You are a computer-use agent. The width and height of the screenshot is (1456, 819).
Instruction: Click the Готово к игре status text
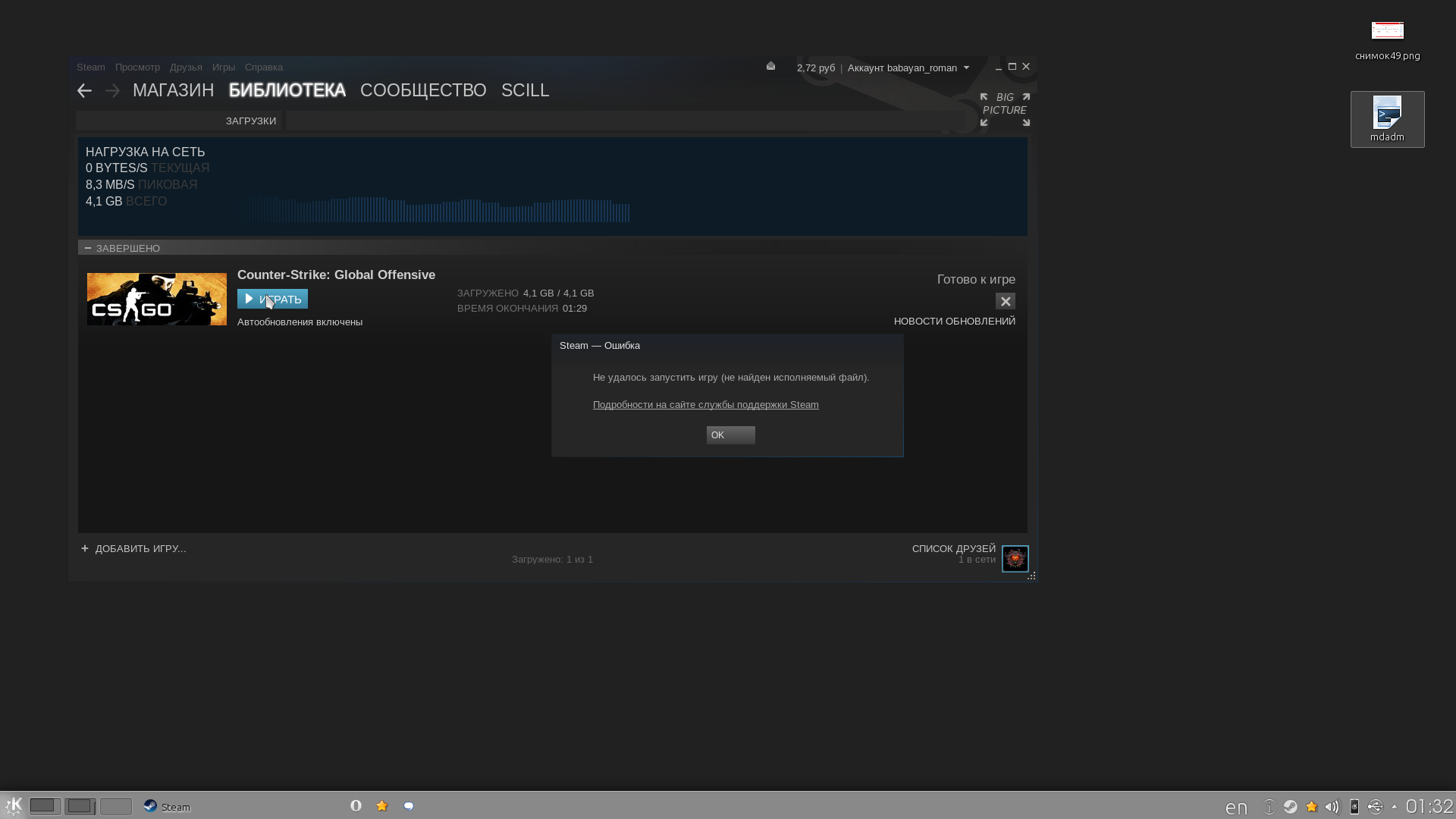976,280
